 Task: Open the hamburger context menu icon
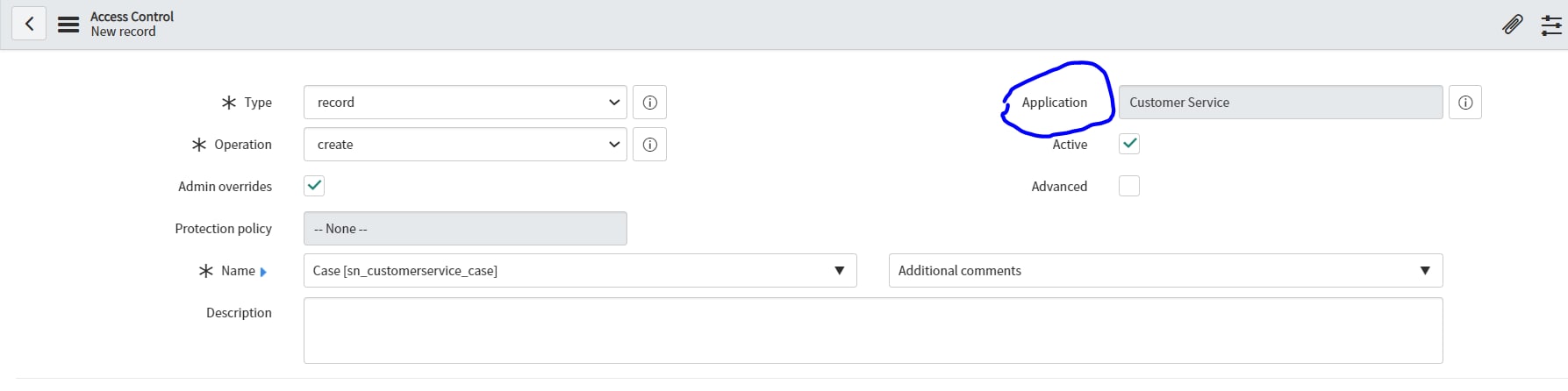coord(68,25)
